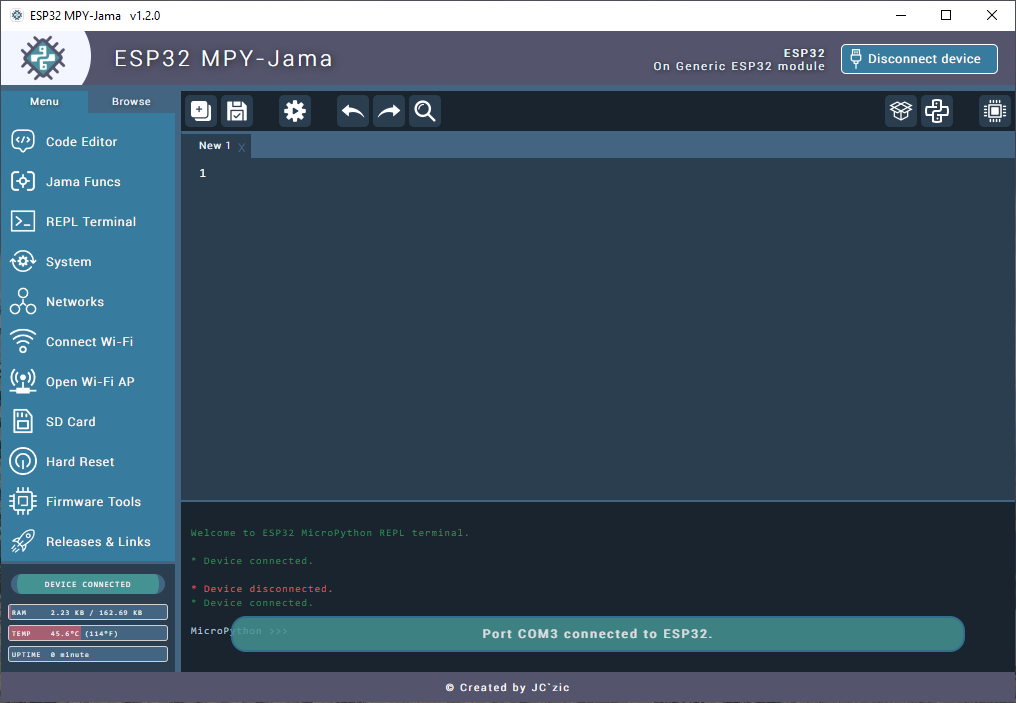Click the undo arrow icon
The image size is (1016, 703).
coord(353,111)
